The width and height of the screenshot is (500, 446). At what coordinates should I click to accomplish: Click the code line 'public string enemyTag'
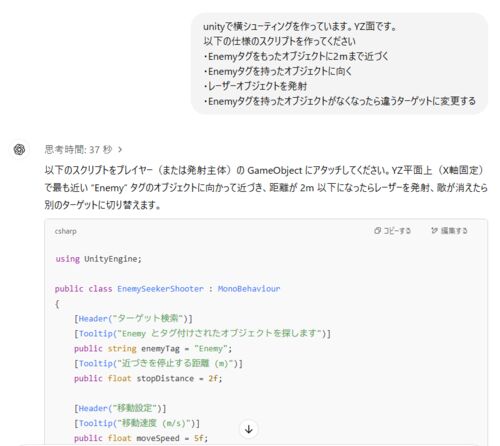[x=153, y=349]
